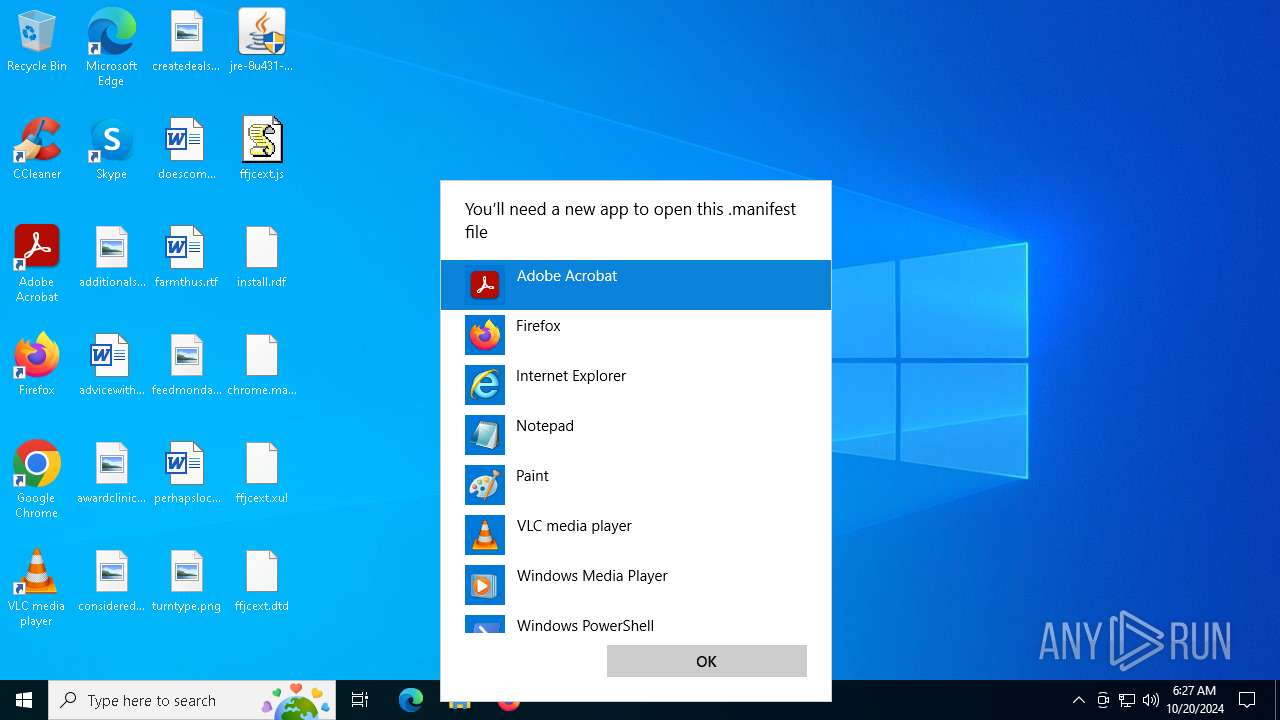Select the Notepad icon in the dialog
Screen dimensions: 1280x720
[x=485, y=435]
